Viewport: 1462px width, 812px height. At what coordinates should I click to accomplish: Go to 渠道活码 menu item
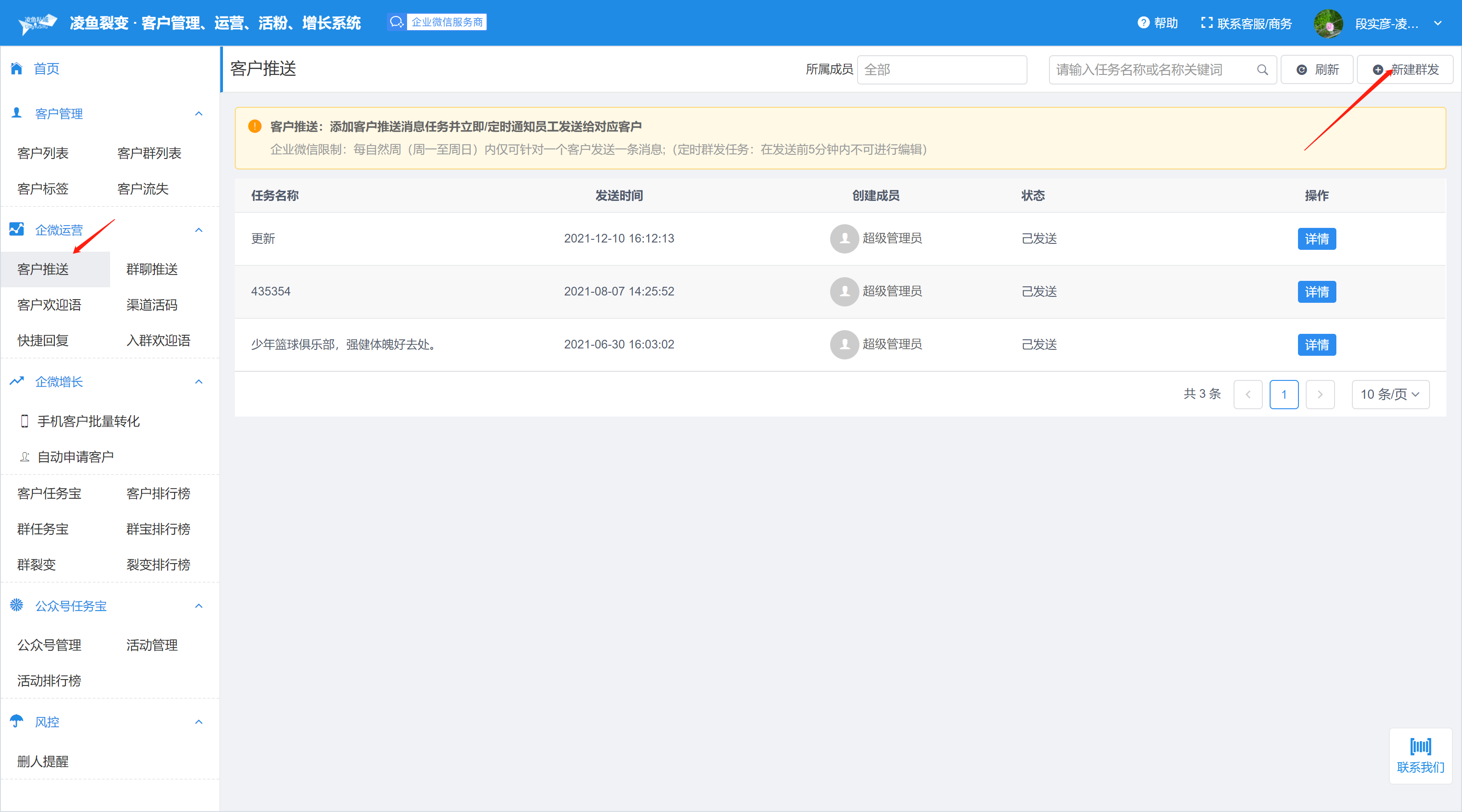click(152, 305)
